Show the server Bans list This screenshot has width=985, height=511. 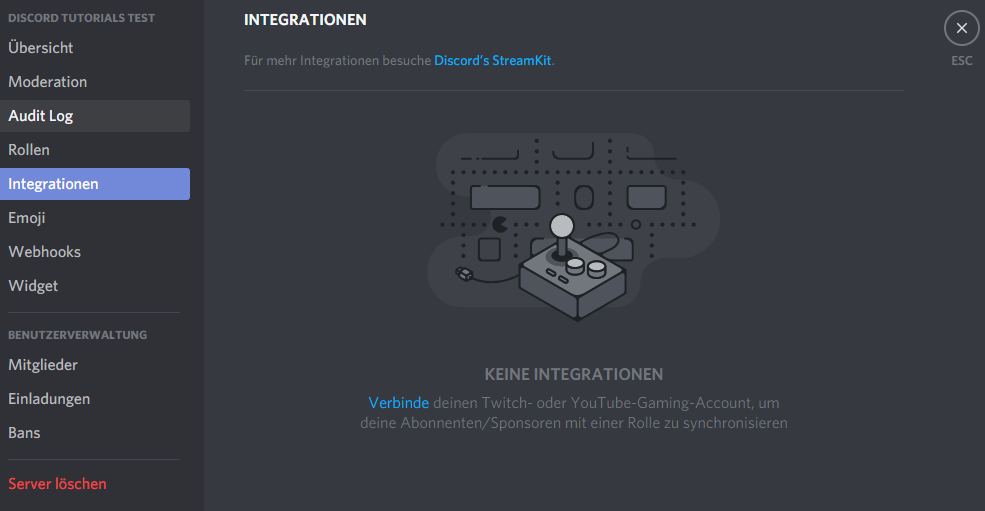coord(24,433)
